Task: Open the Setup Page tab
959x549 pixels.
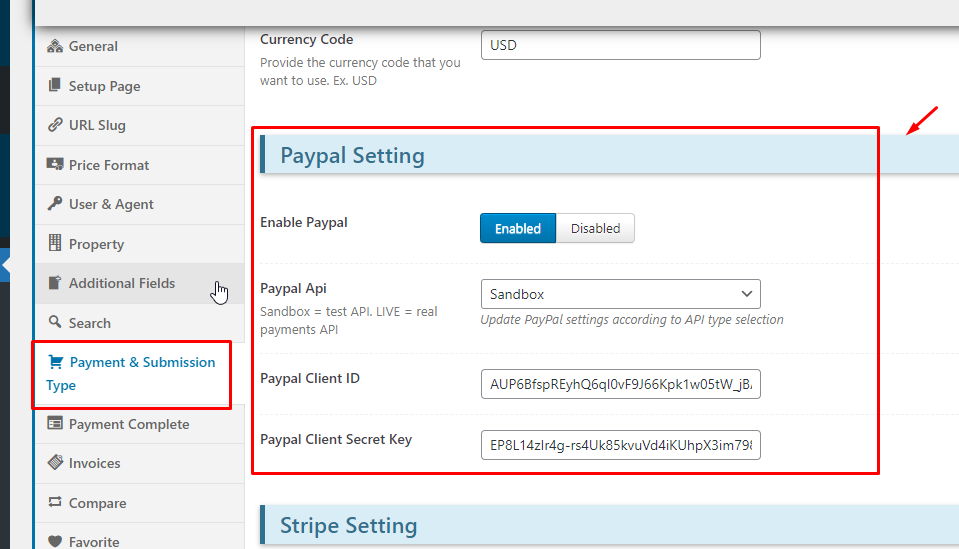Action: [139, 86]
